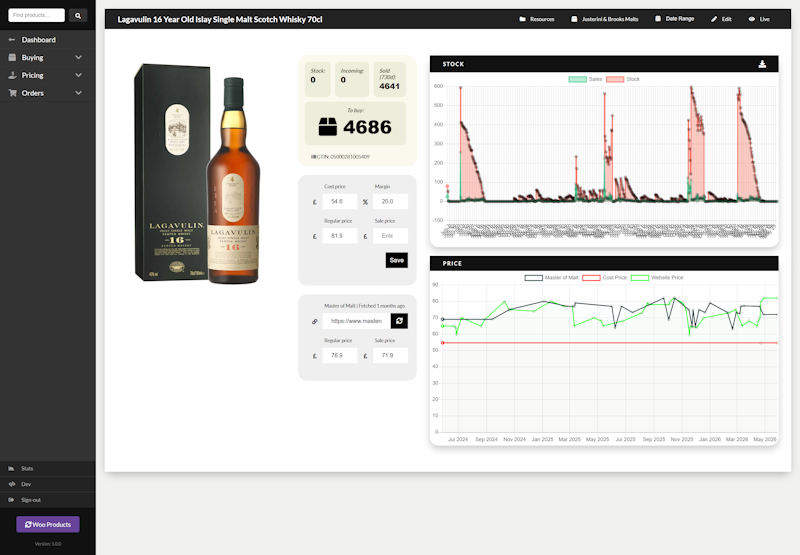Toggle Cost Price legend in Price chart

pyautogui.click(x=605, y=278)
